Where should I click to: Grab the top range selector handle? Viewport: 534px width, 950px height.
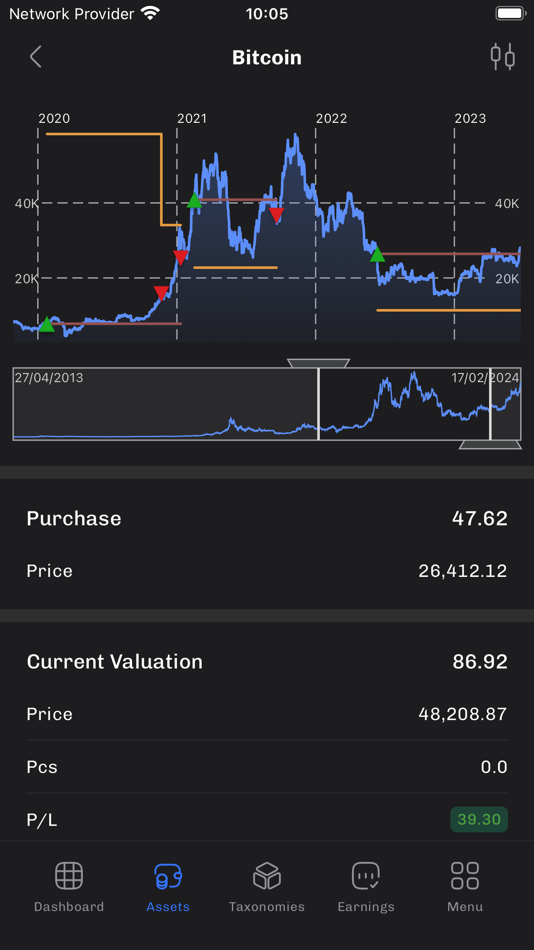click(x=318, y=363)
